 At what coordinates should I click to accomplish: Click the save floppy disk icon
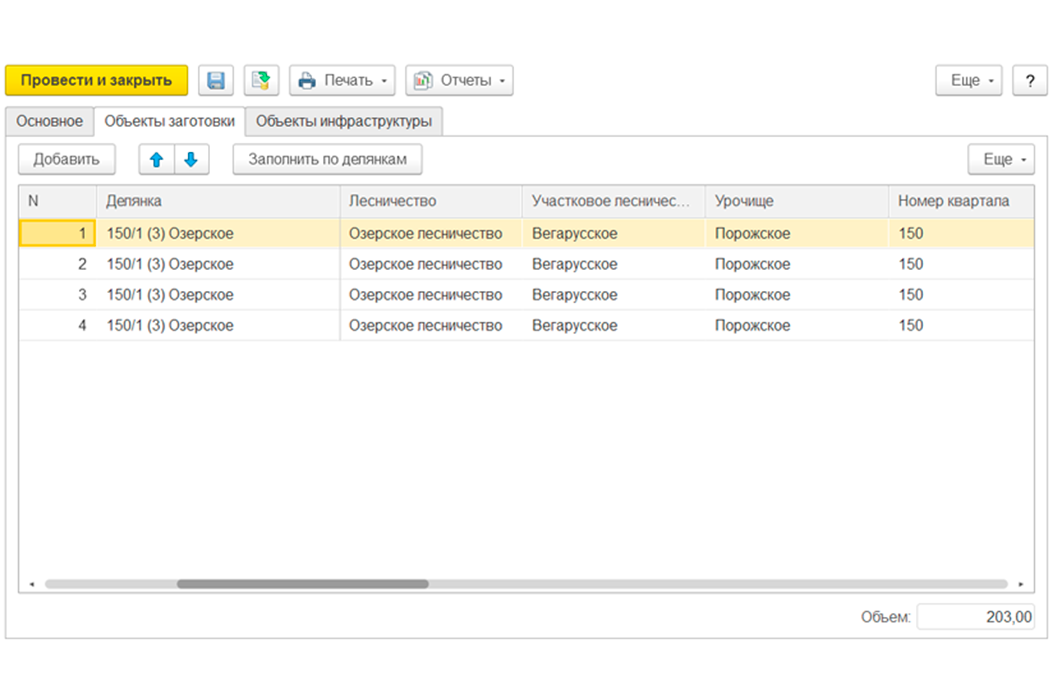[216, 80]
